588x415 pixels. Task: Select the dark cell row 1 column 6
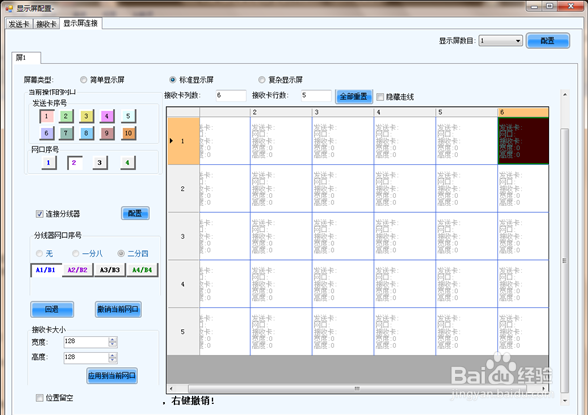523,141
